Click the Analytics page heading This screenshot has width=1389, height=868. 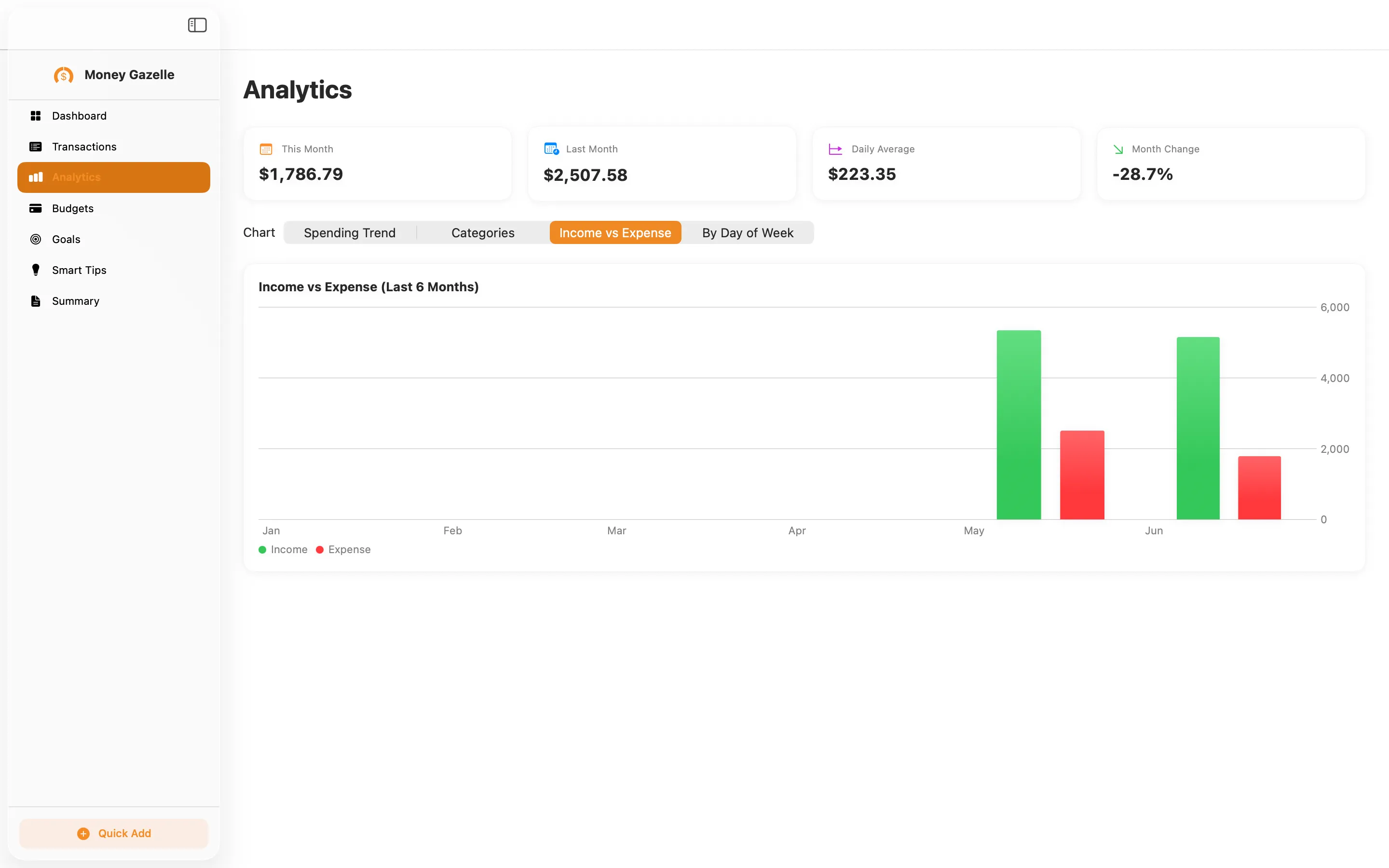(x=297, y=90)
